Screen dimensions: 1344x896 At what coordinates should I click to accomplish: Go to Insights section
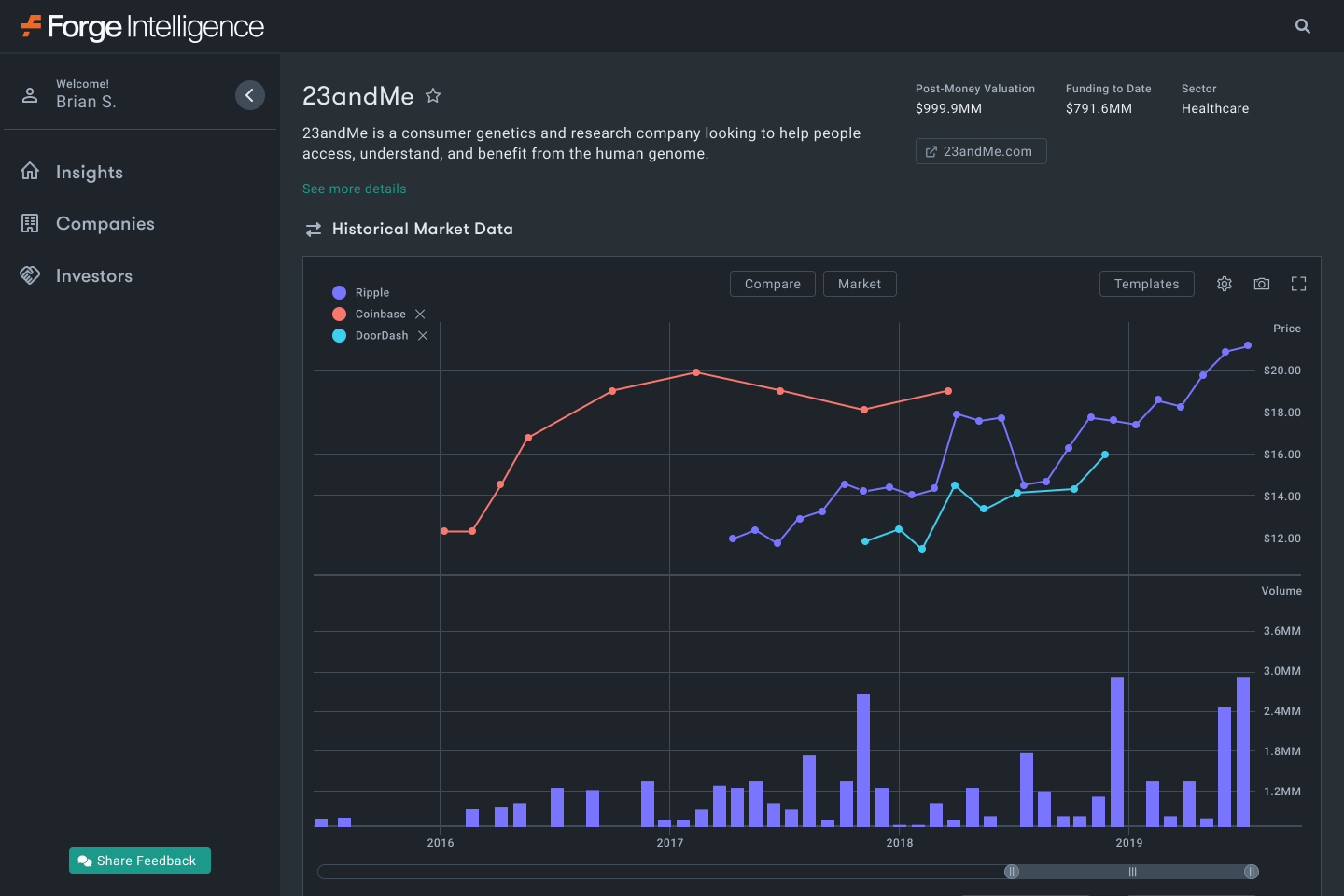point(89,172)
